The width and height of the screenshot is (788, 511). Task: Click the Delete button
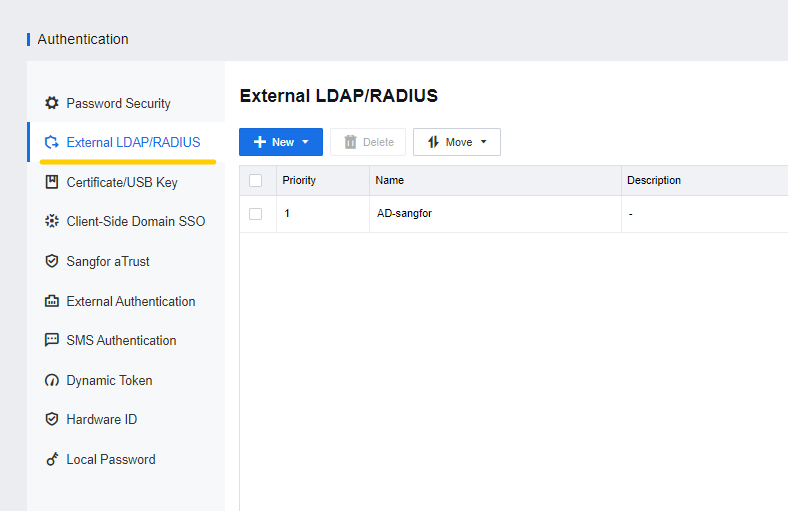pyautogui.click(x=368, y=142)
